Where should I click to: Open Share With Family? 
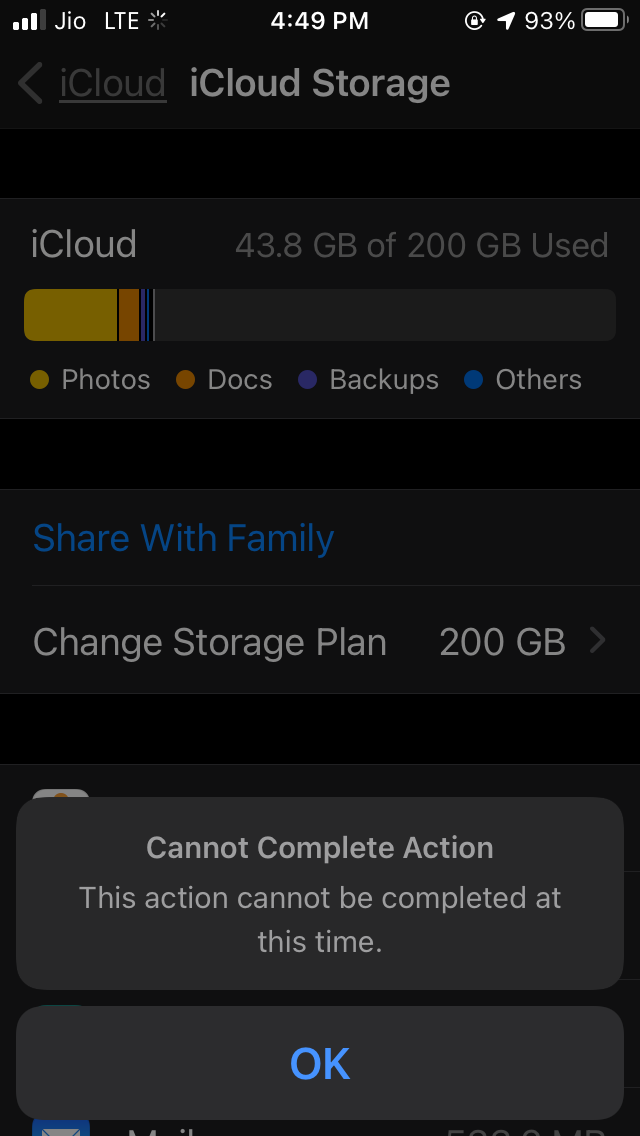[183, 538]
